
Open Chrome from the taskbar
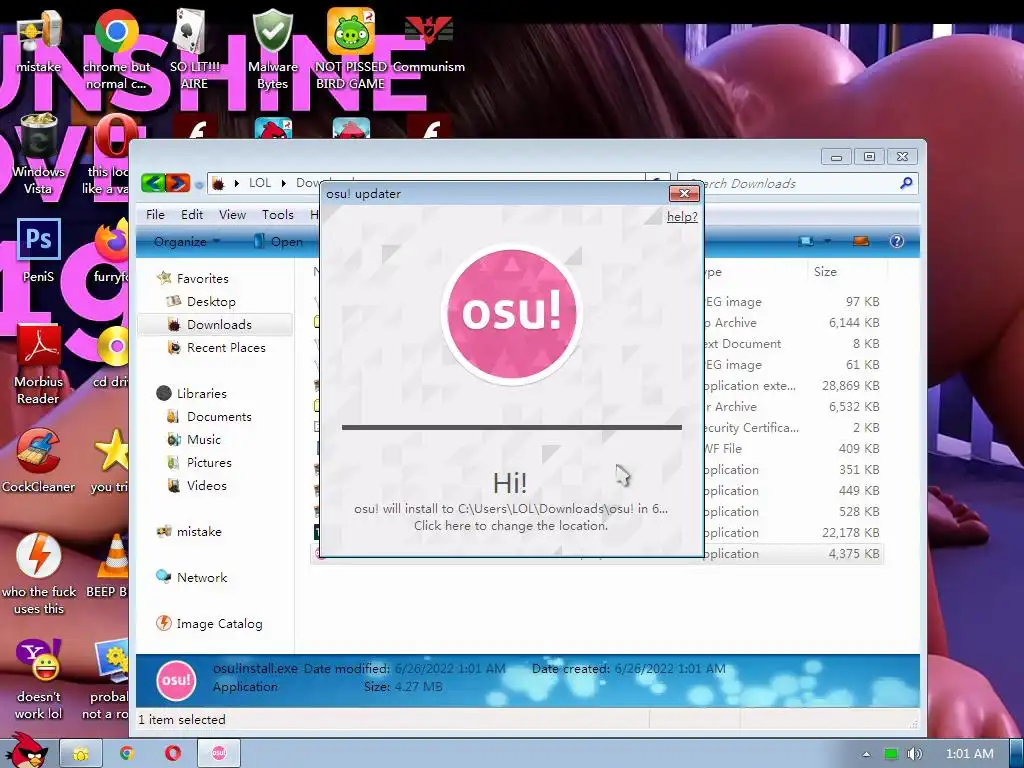coord(127,754)
